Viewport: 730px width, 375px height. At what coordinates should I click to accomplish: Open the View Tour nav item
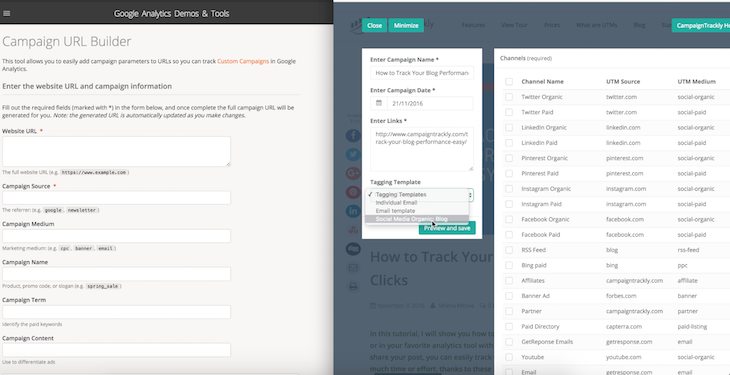[514, 25]
